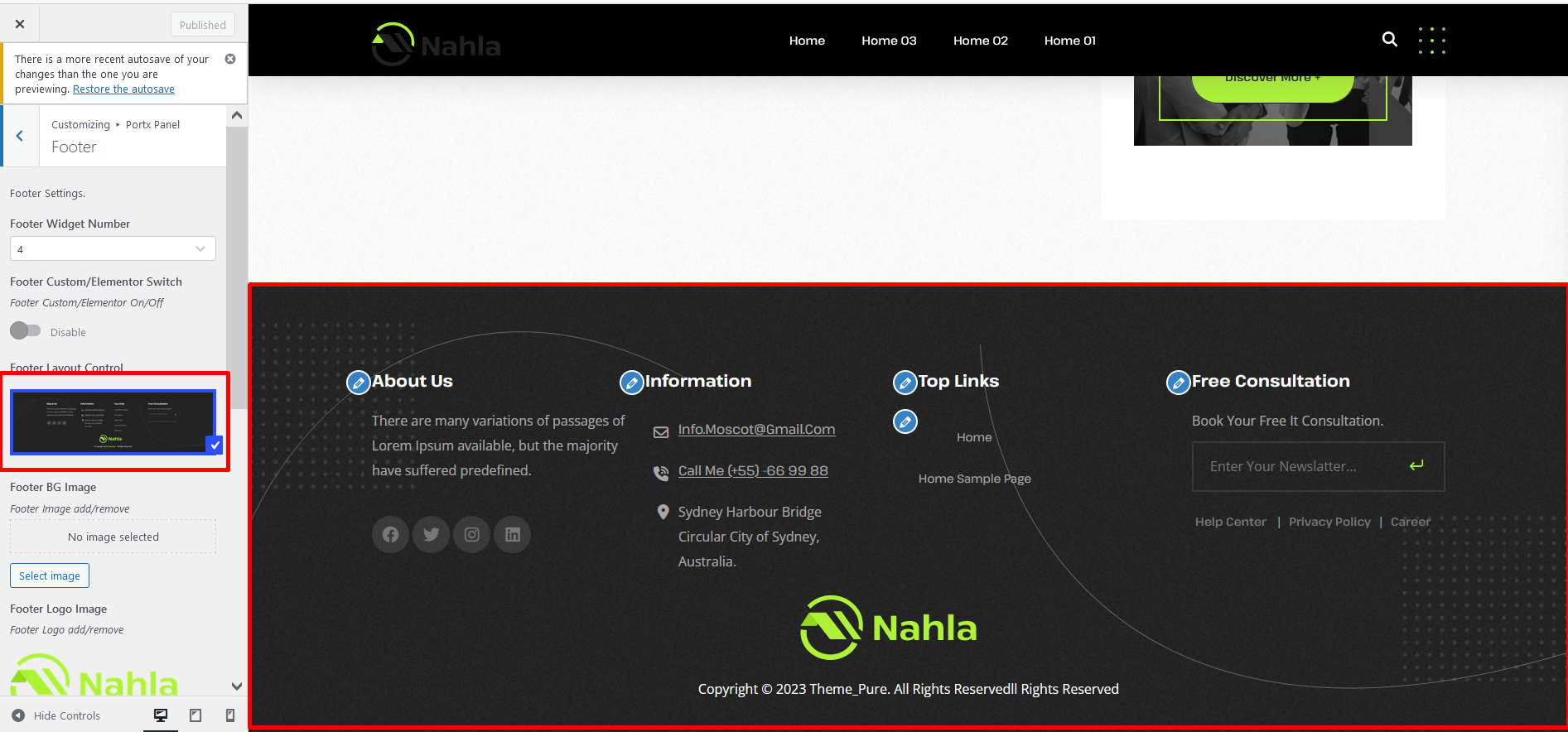
Task: Click Restore the autosave link
Action: pyautogui.click(x=123, y=89)
